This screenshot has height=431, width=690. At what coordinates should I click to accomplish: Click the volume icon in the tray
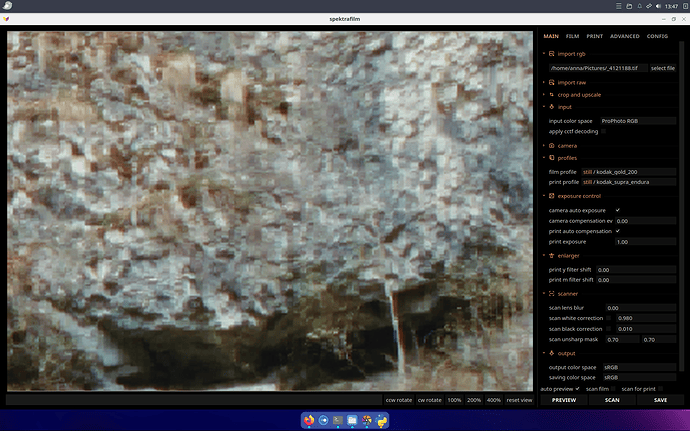(x=658, y=6)
